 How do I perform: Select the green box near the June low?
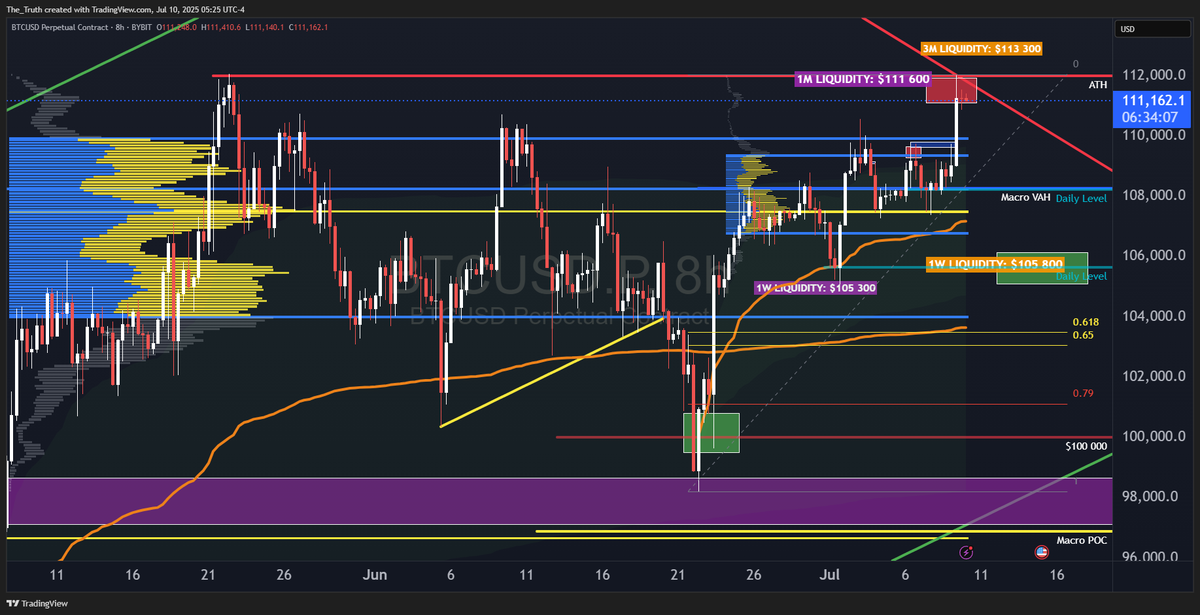[711, 432]
